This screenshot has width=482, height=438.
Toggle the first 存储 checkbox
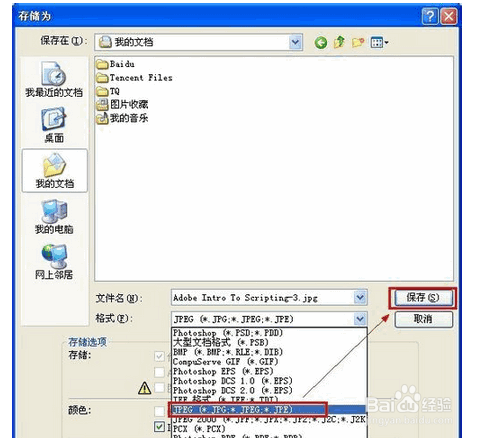click(x=159, y=356)
